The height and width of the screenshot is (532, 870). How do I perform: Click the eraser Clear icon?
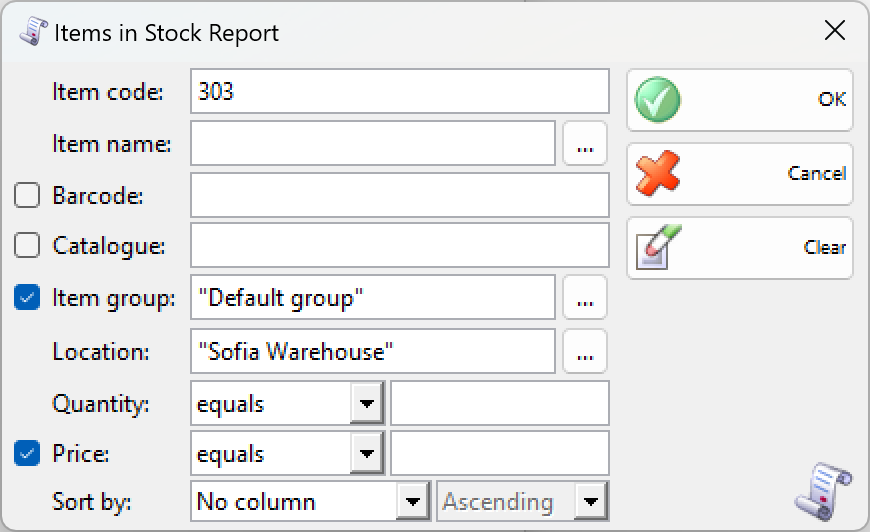tap(658, 247)
